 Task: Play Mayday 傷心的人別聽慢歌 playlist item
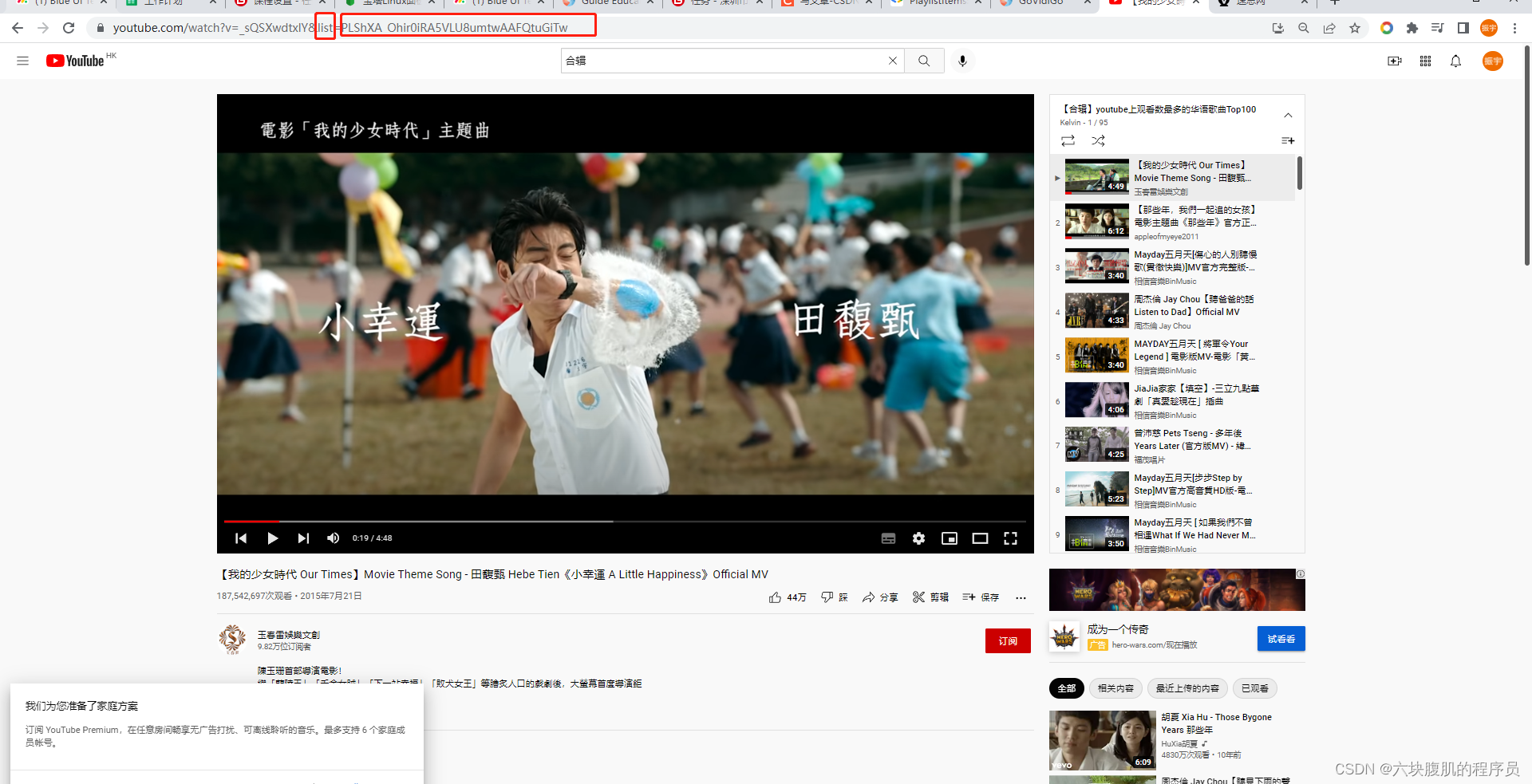coord(1173,267)
